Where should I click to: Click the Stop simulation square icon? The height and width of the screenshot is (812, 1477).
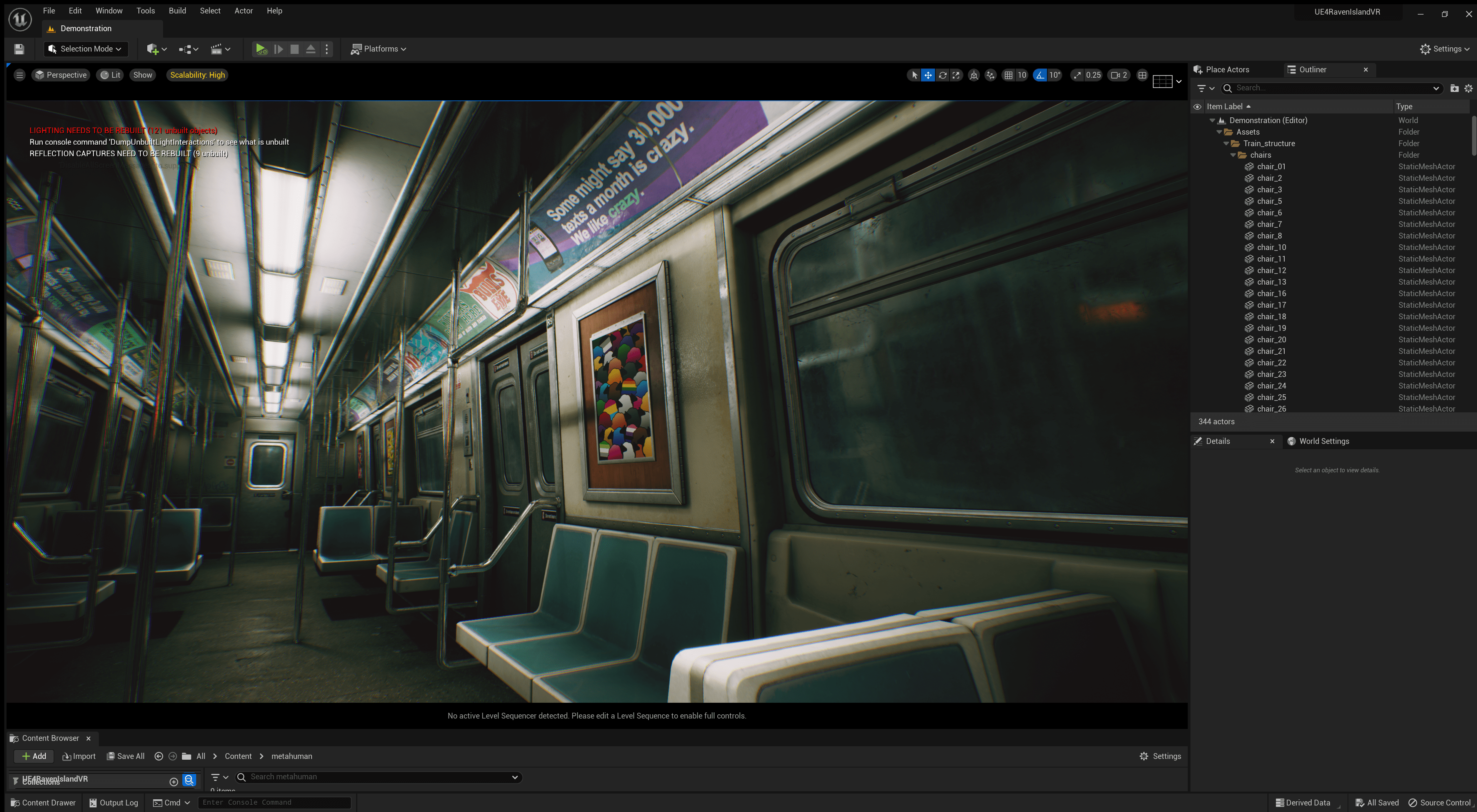coord(294,49)
